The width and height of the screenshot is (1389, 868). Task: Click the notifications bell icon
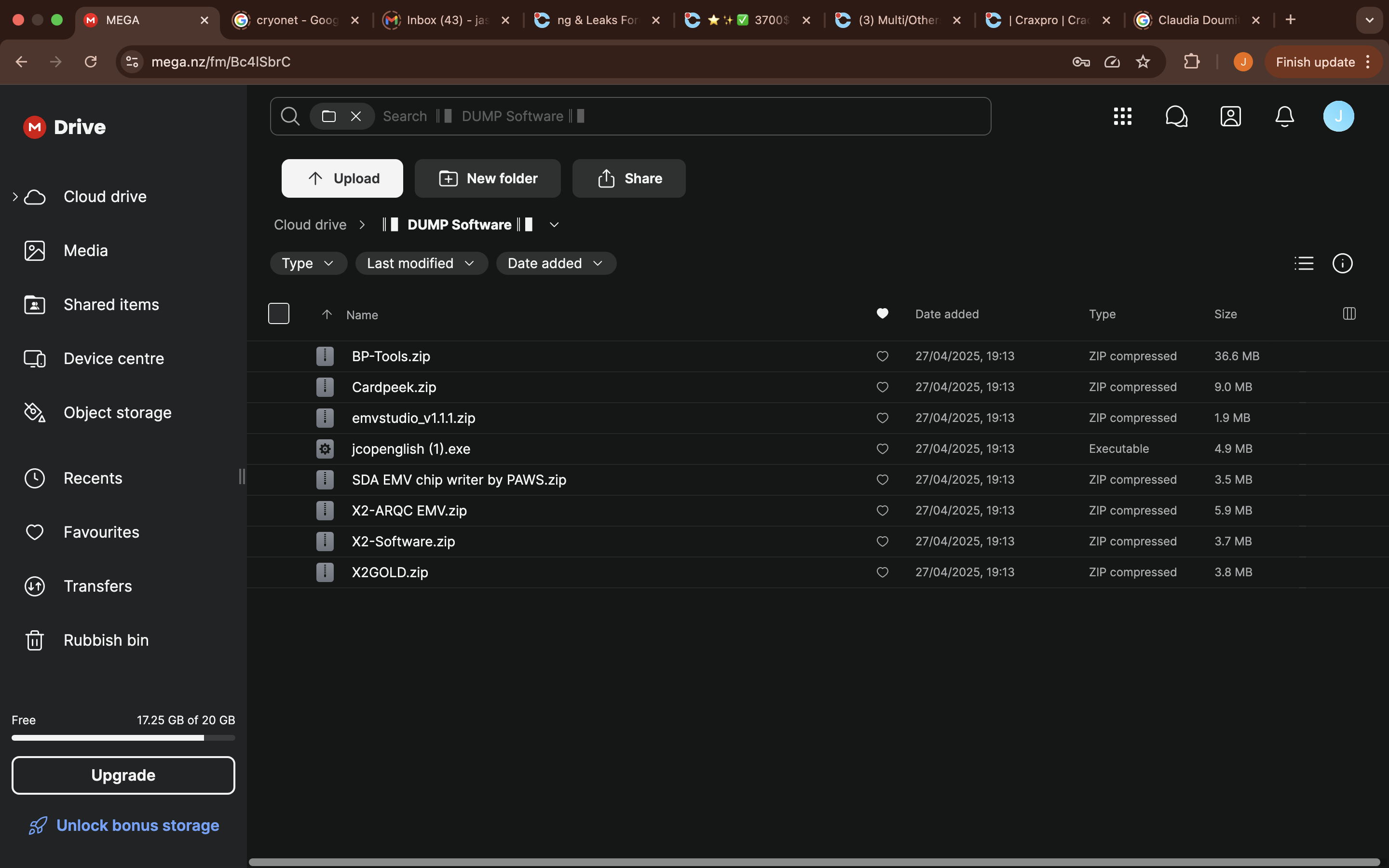point(1284,116)
